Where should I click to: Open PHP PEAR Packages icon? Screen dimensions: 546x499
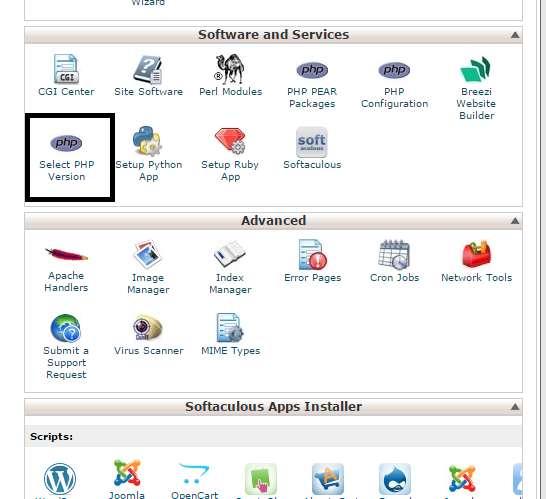coord(312,70)
